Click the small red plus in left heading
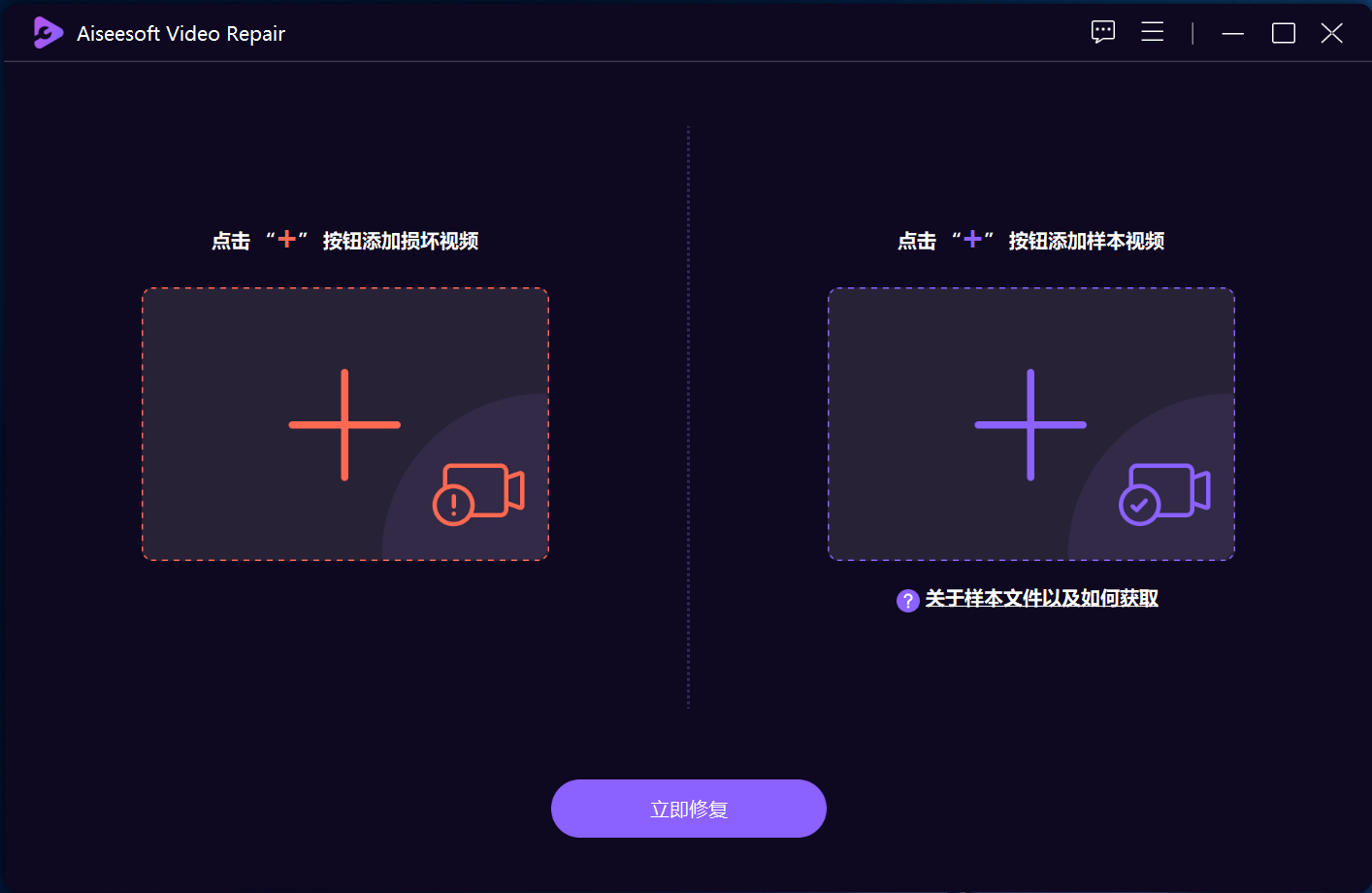This screenshot has width=1372, height=893. click(287, 239)
